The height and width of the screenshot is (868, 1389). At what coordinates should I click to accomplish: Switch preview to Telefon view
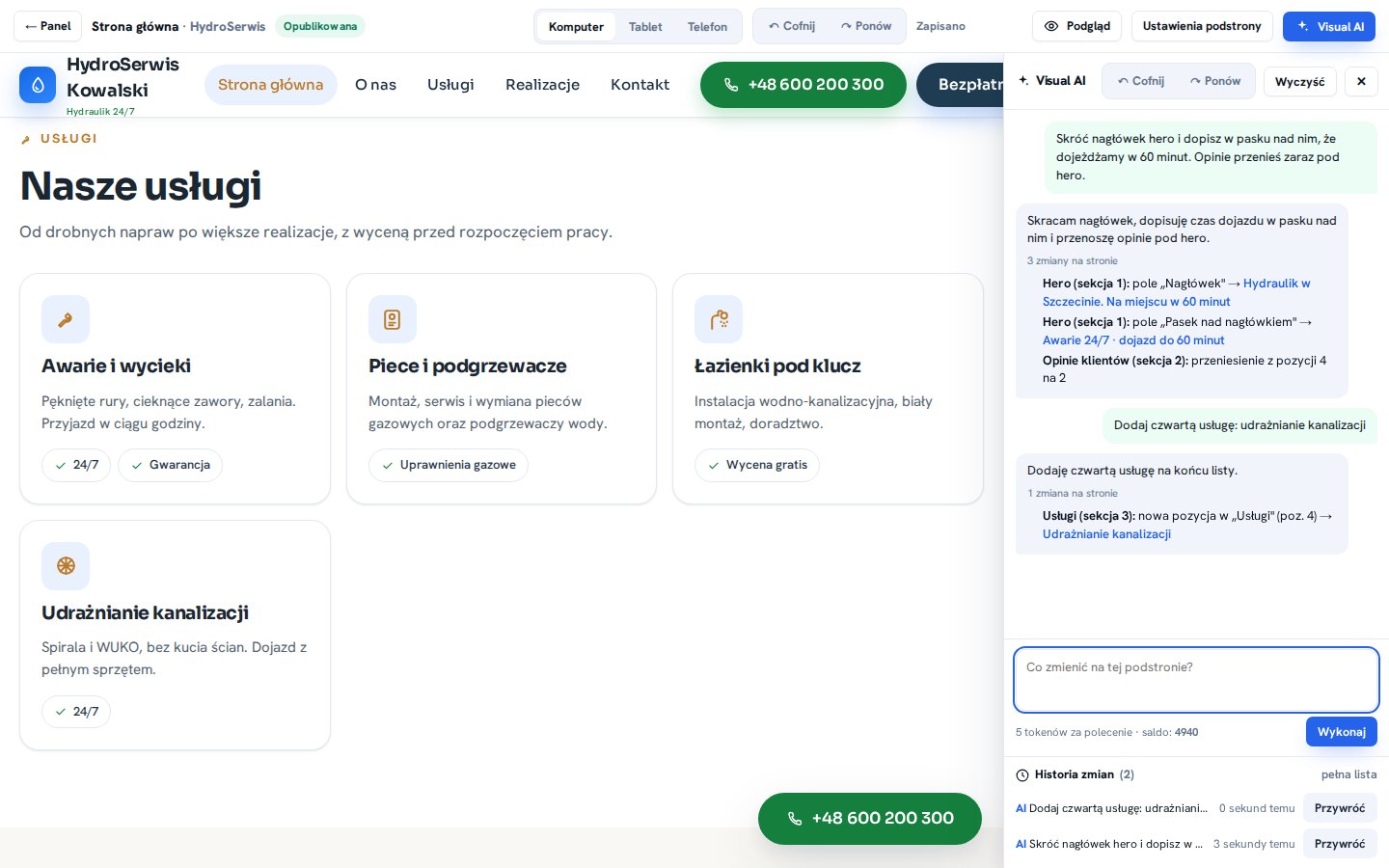click(x=707, y=26)
